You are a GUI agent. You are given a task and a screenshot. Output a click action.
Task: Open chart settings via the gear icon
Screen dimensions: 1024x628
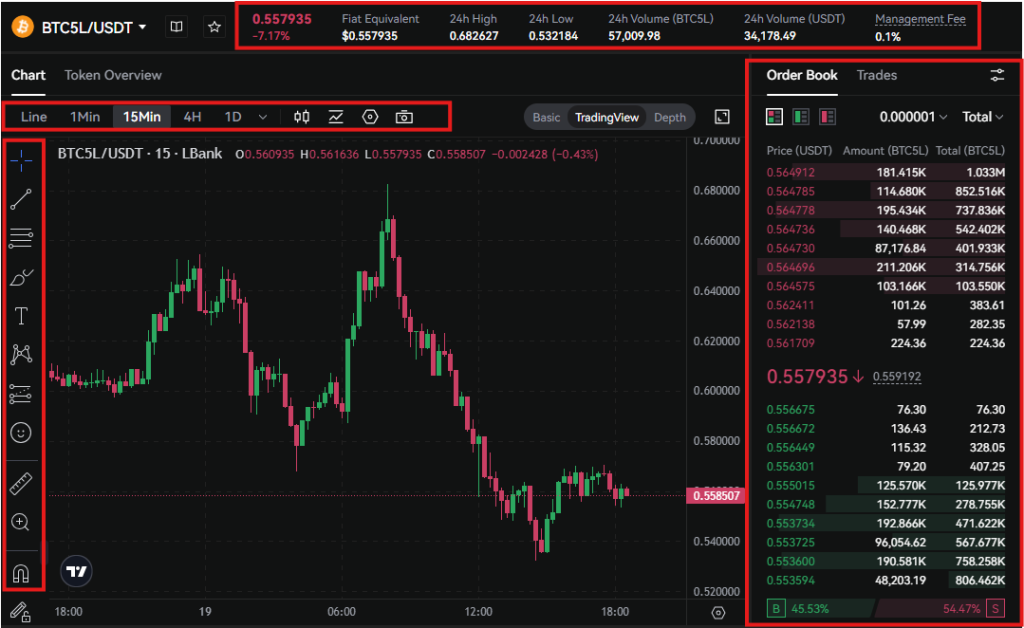pyautogui.click(x=369, y=117)
